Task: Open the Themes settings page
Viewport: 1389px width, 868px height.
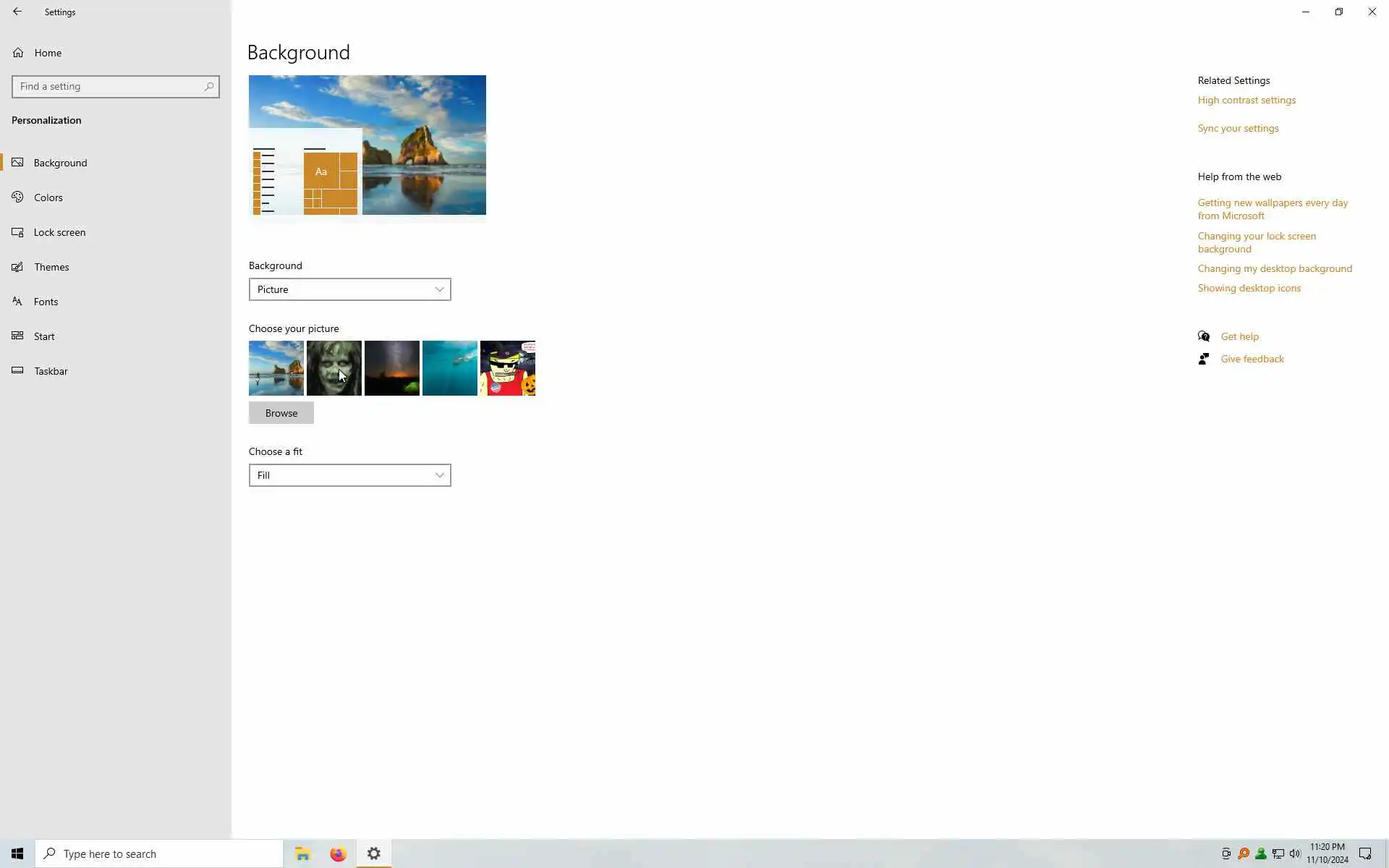Action: pyautogui.click(x=51, y=267)
